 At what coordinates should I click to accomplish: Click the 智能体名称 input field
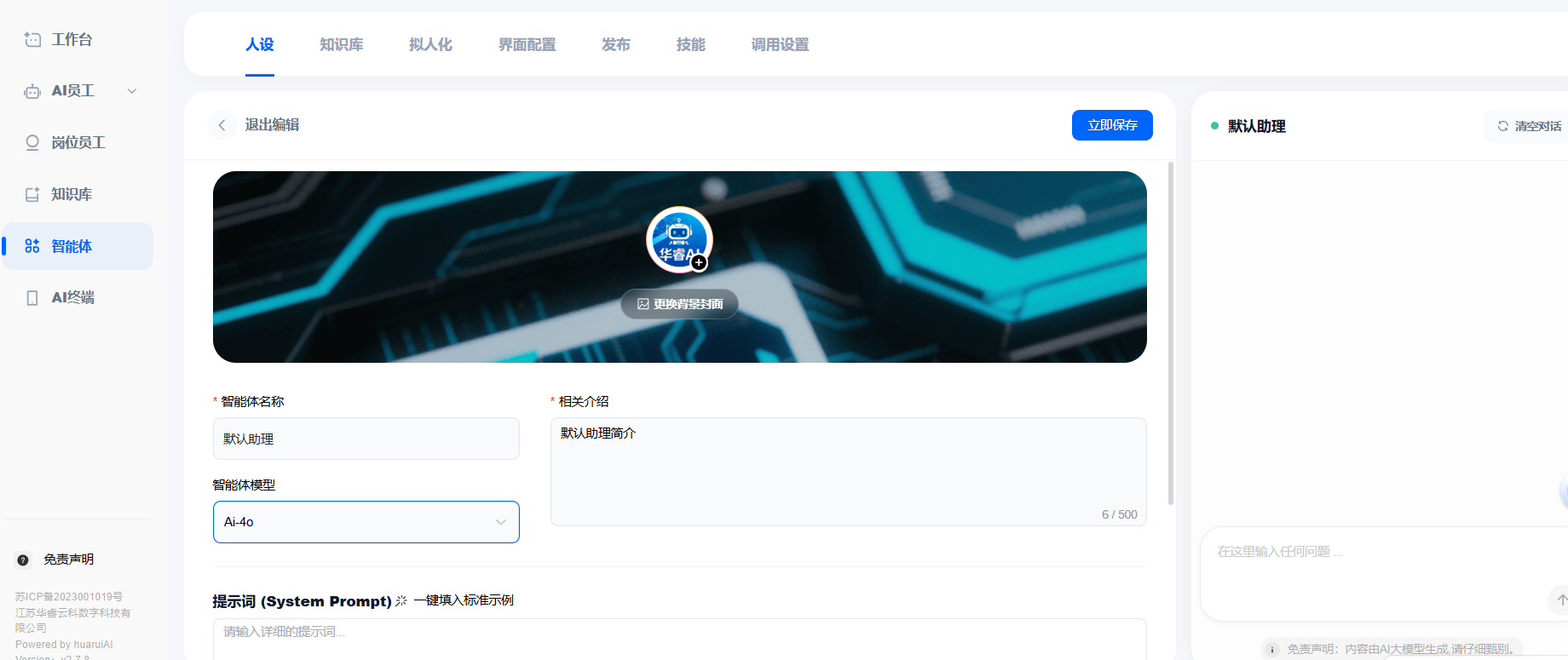pos(366,439)
